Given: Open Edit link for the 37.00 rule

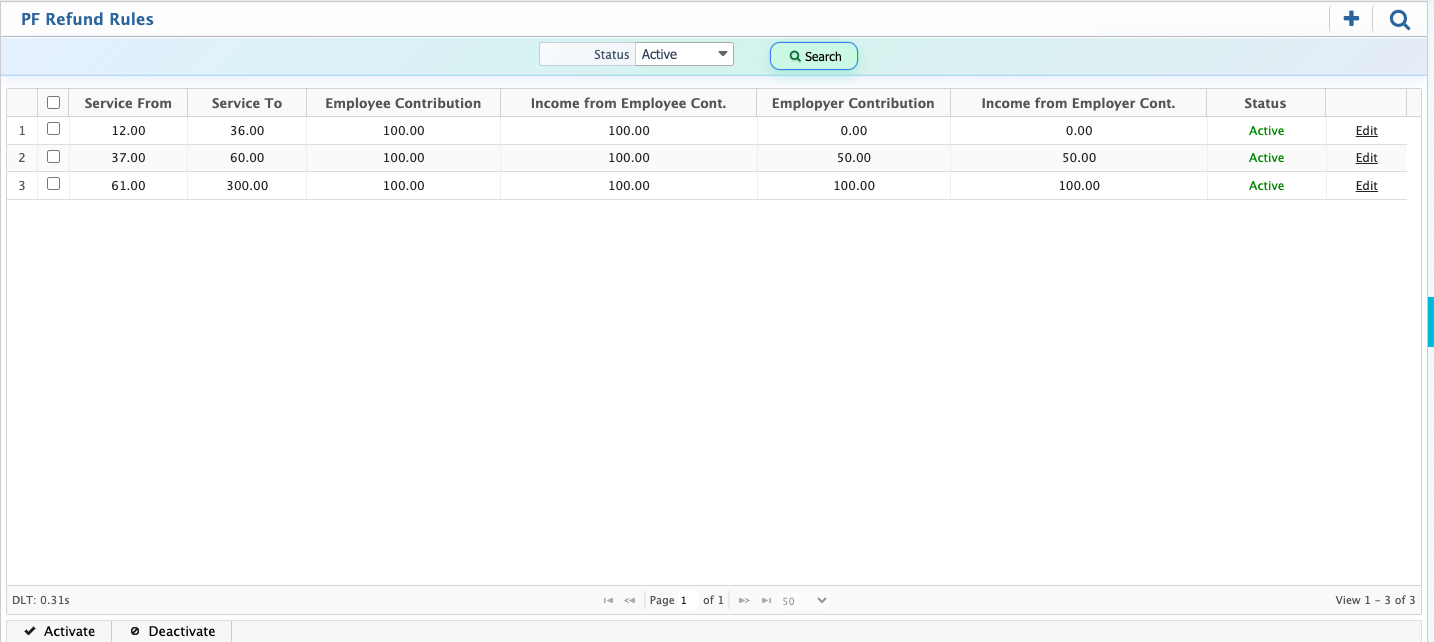Looking at the screenshot, I should pyautogui.click(x=1366, y=158).
